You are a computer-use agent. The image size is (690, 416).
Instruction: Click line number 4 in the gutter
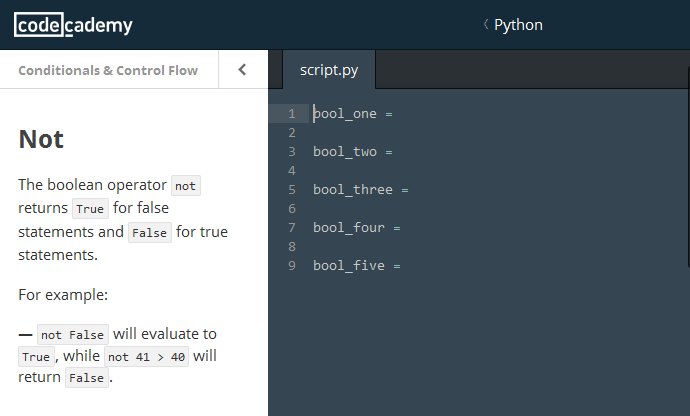(x=292, y=171)
